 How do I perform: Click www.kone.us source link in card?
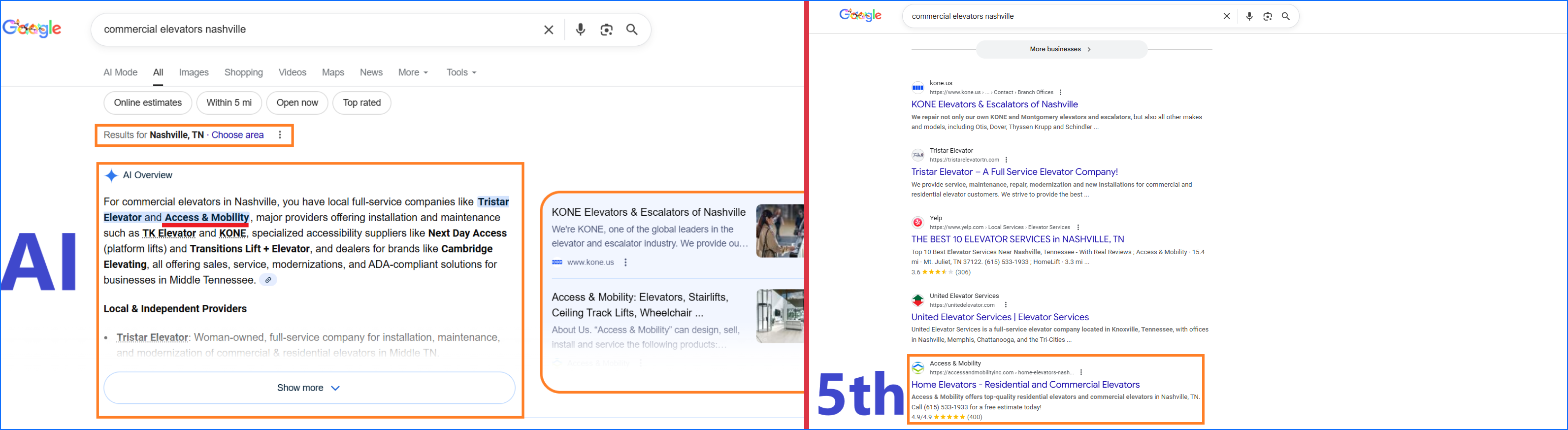point(590,263)
